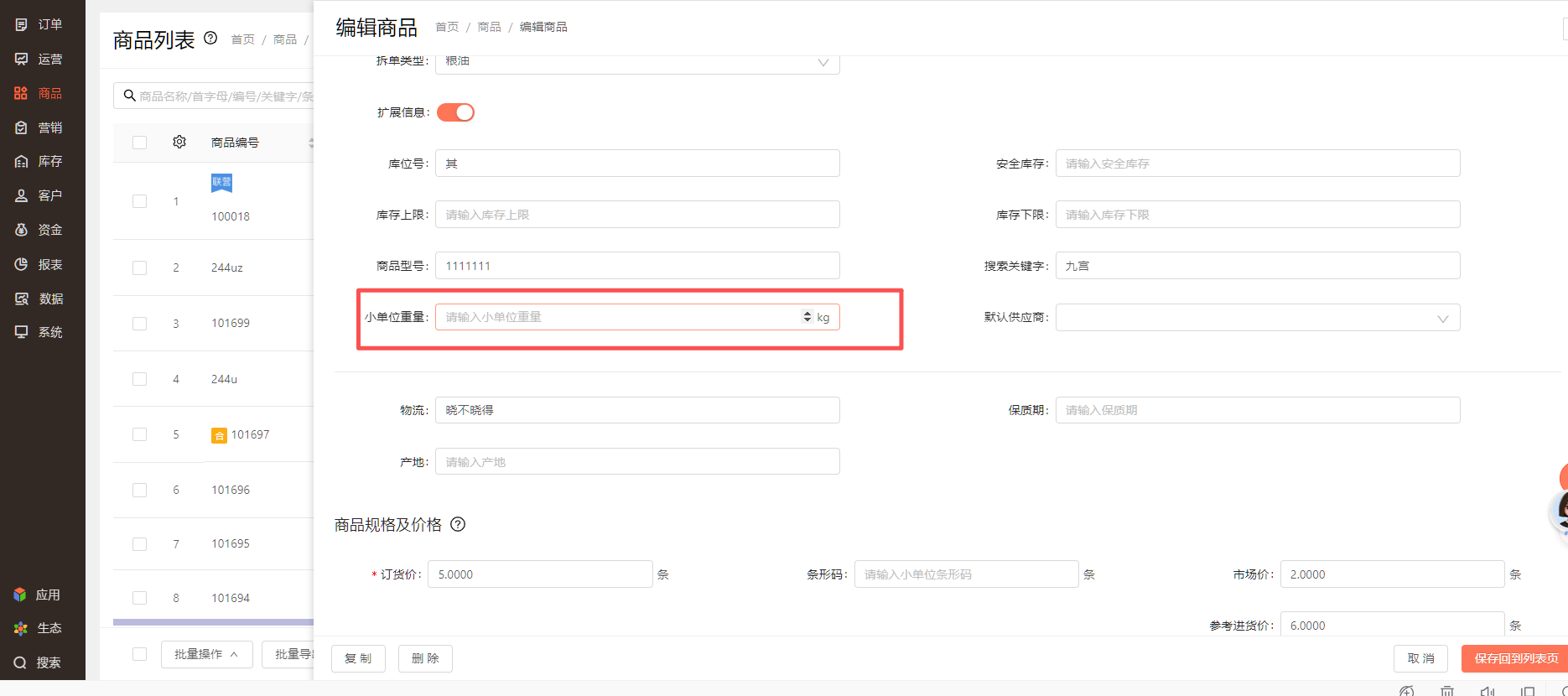Click 保存回到列表页 save button
The width and height of the screenshot is (1568, 696).
(1514, 658)
